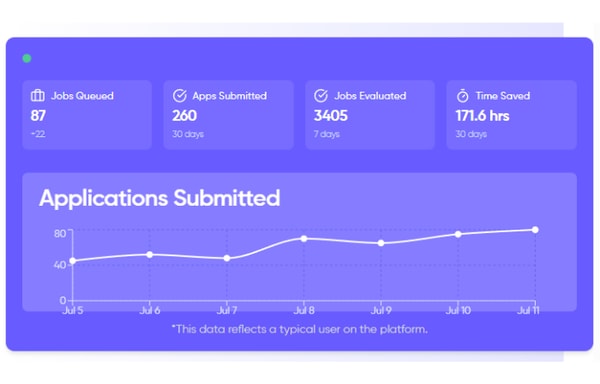Click the Jul 5 data point
Screen dimensions: 600x384
[73, 261]
